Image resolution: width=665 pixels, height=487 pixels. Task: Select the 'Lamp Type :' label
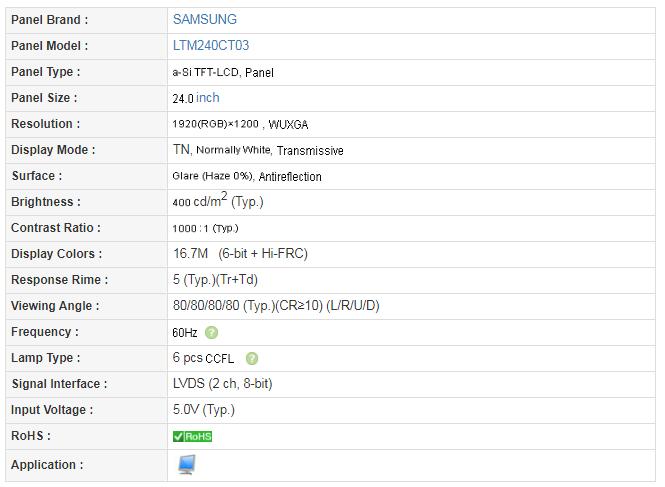45,358
